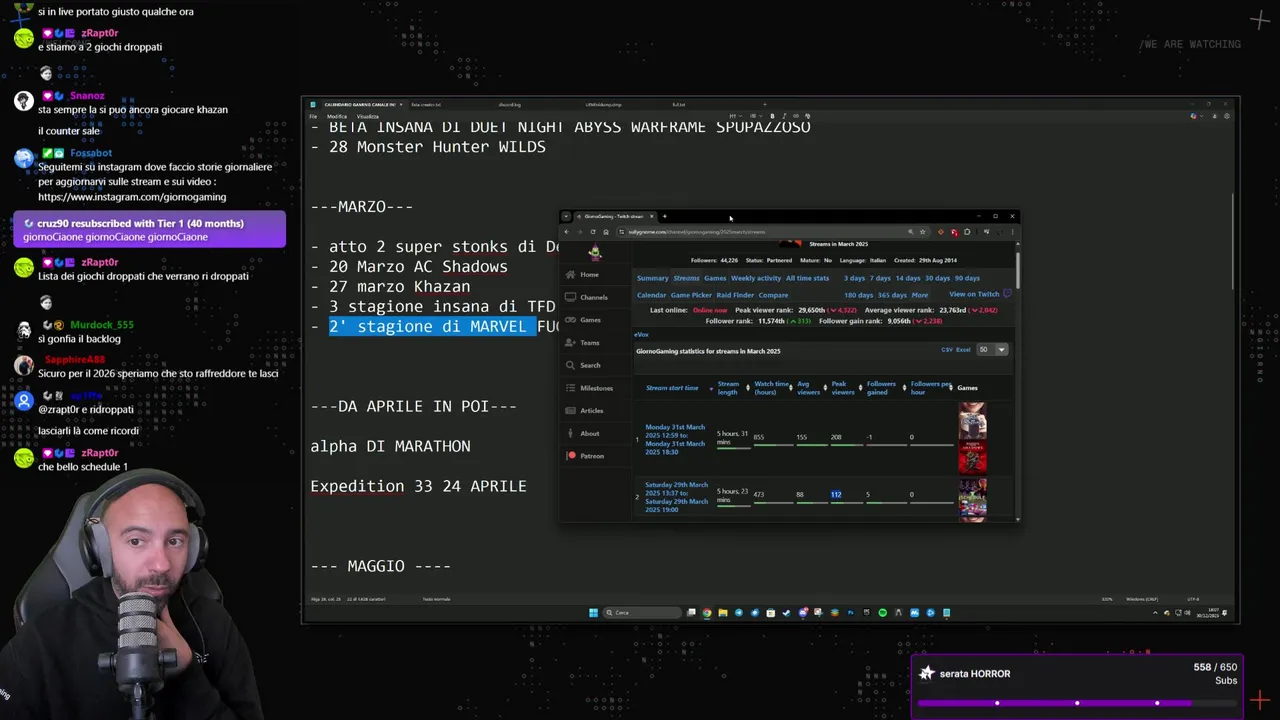Sort by Peak viewers column
Screen dimensions: 1280x720
point(843,388)
